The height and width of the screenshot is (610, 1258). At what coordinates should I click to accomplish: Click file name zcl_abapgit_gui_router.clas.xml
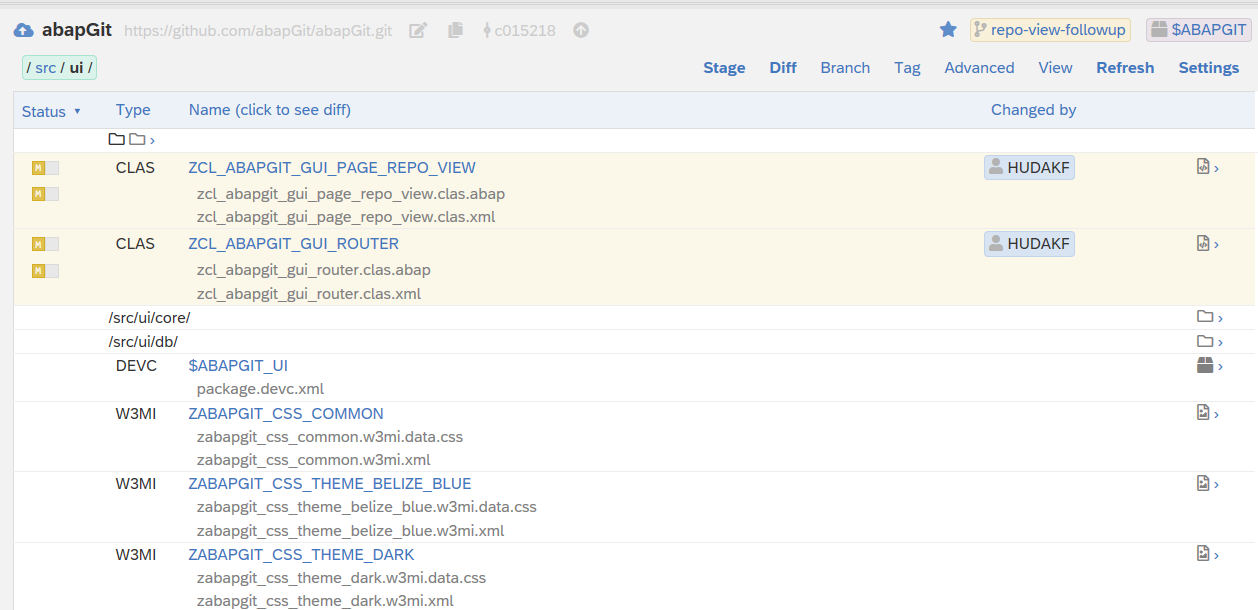309,294
